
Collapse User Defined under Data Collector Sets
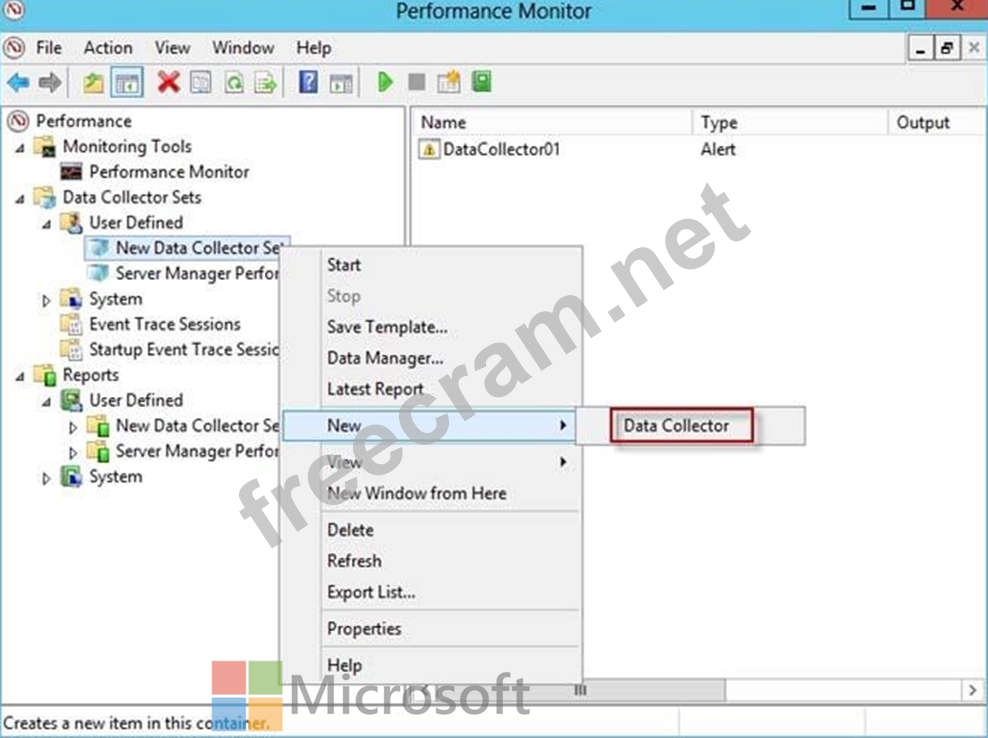point(47,224)
